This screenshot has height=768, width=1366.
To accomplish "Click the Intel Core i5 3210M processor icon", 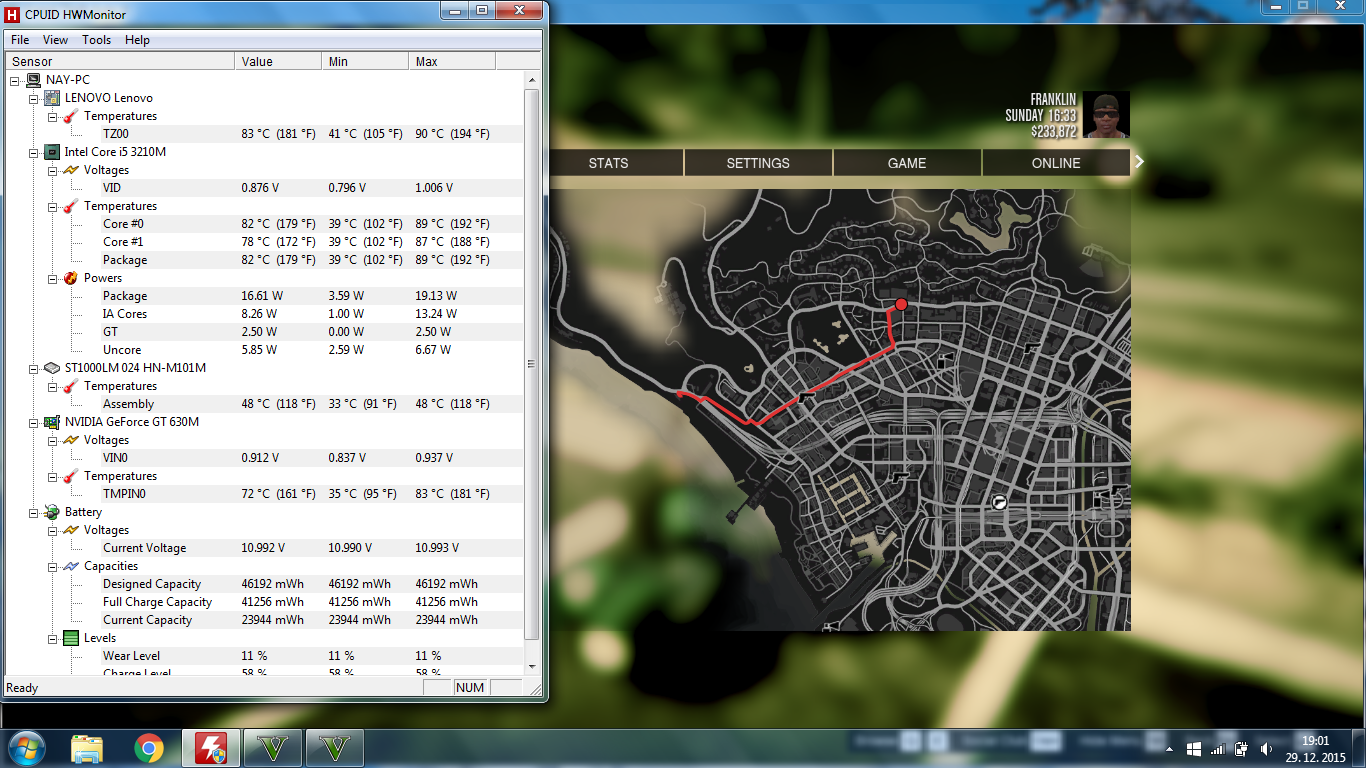I will (x=52, y=152).
